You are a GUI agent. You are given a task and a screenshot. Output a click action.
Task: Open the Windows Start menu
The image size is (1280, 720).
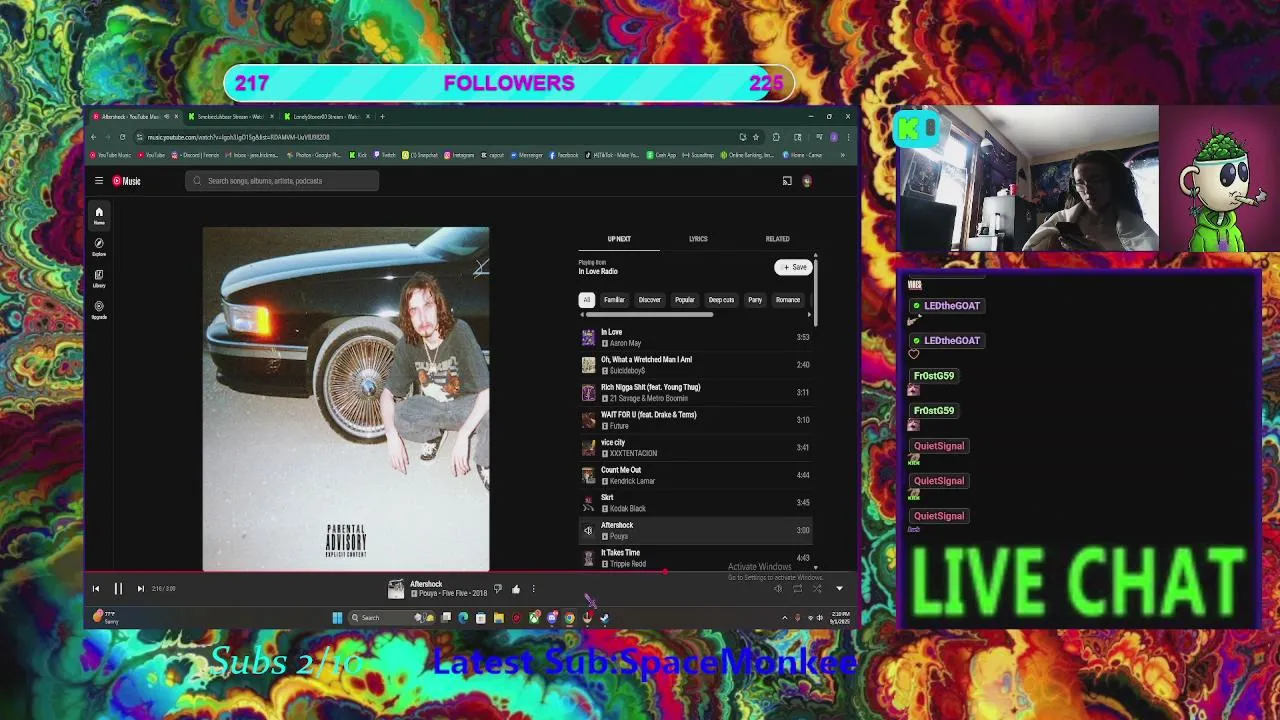tap(337, 618)
